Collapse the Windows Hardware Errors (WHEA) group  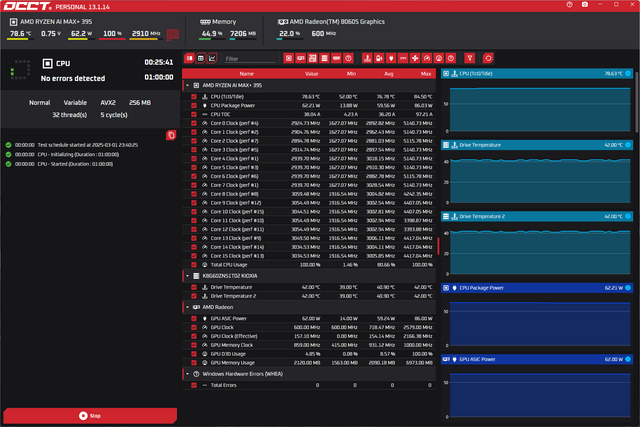tap(187, 374)
